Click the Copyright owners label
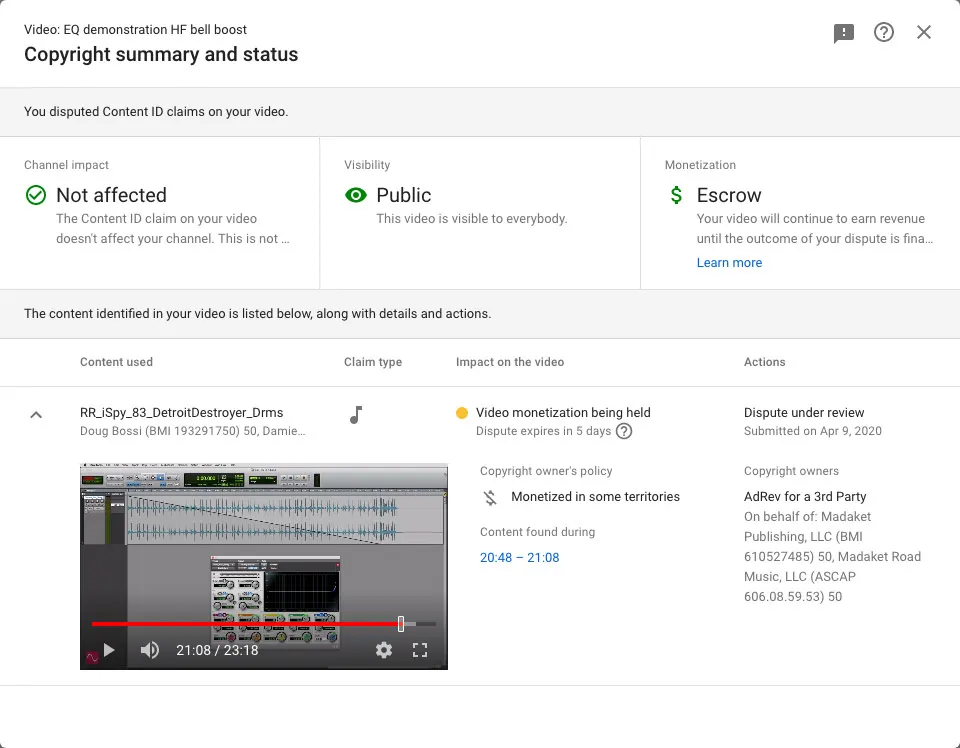The width and height of the screenshot is (960, 748). pos(791,471)
